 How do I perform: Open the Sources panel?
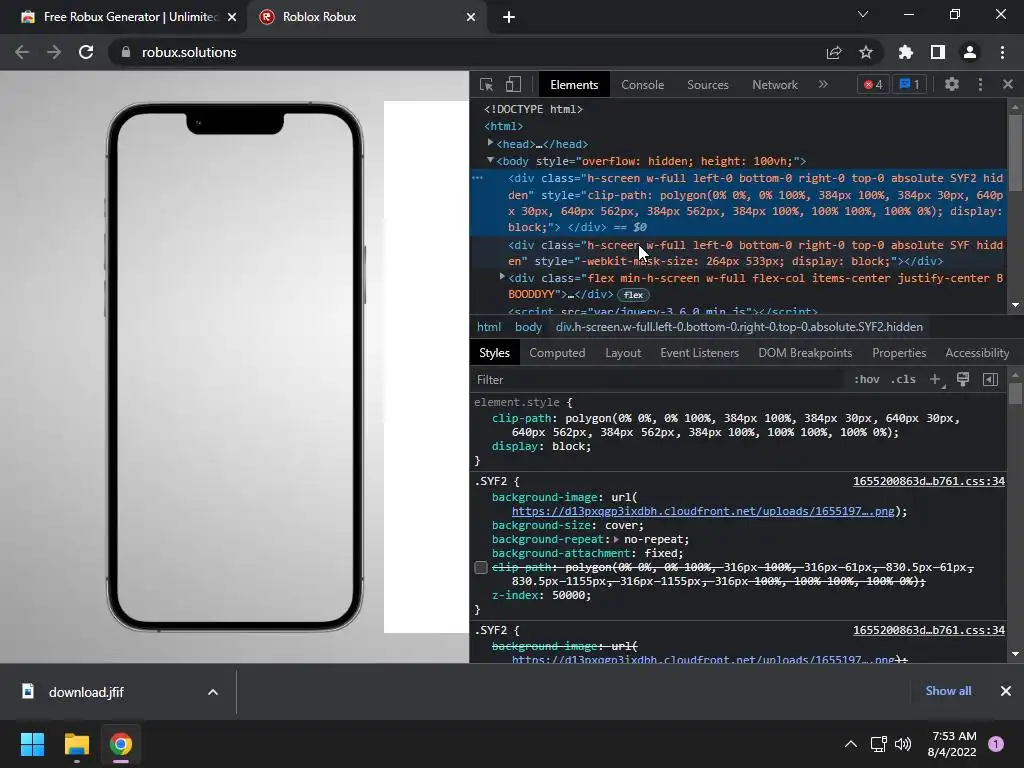tap(708, 85)
